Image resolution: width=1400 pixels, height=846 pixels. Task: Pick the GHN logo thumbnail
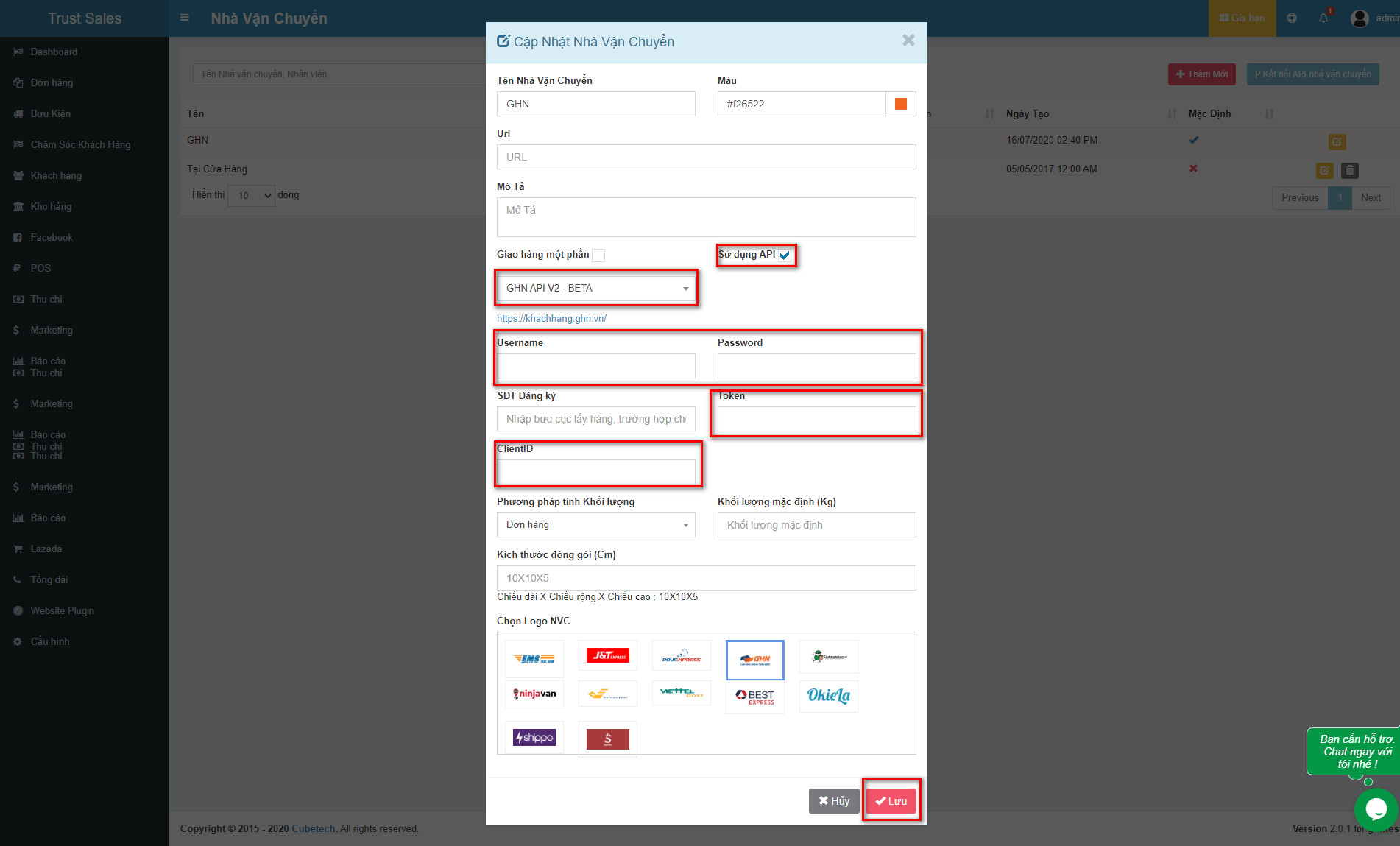tap(754, 660)
